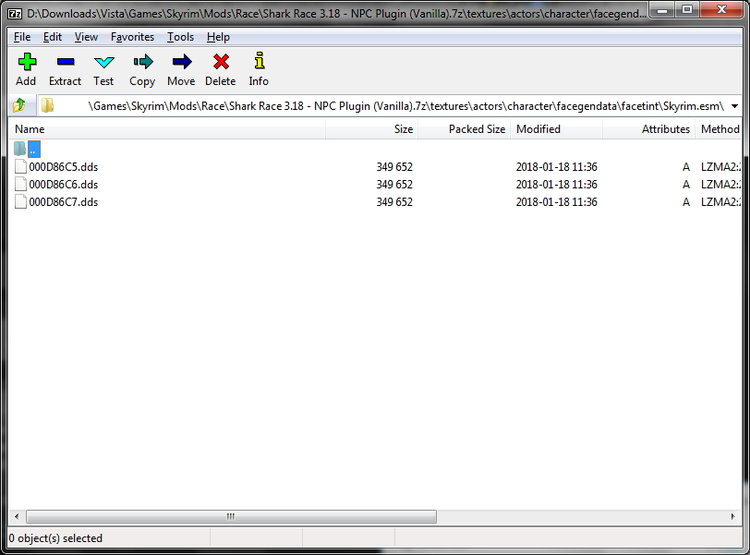Sort by the Packed Size column header
Screen dimensions: 750x555
point(464,129)
